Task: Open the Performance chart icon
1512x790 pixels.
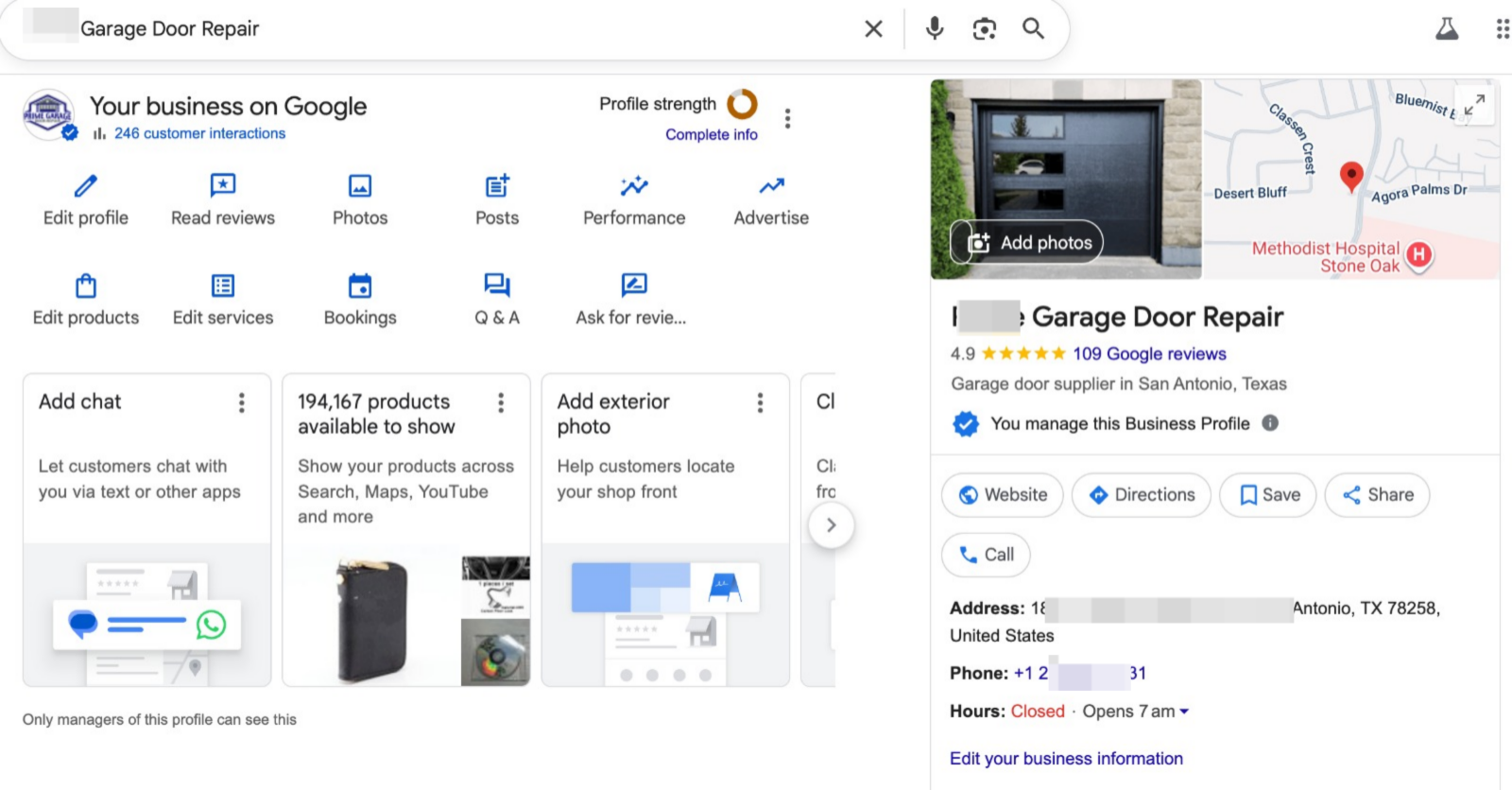Action: (x=634, y=186)
